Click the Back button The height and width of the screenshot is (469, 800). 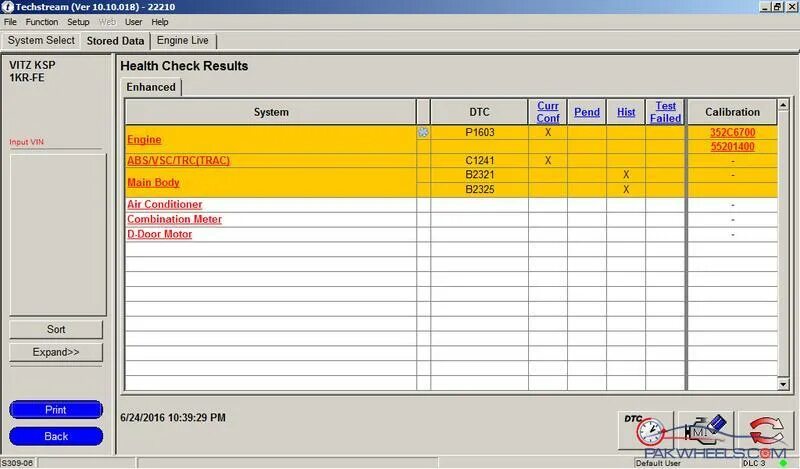click(x=56, y=436)
